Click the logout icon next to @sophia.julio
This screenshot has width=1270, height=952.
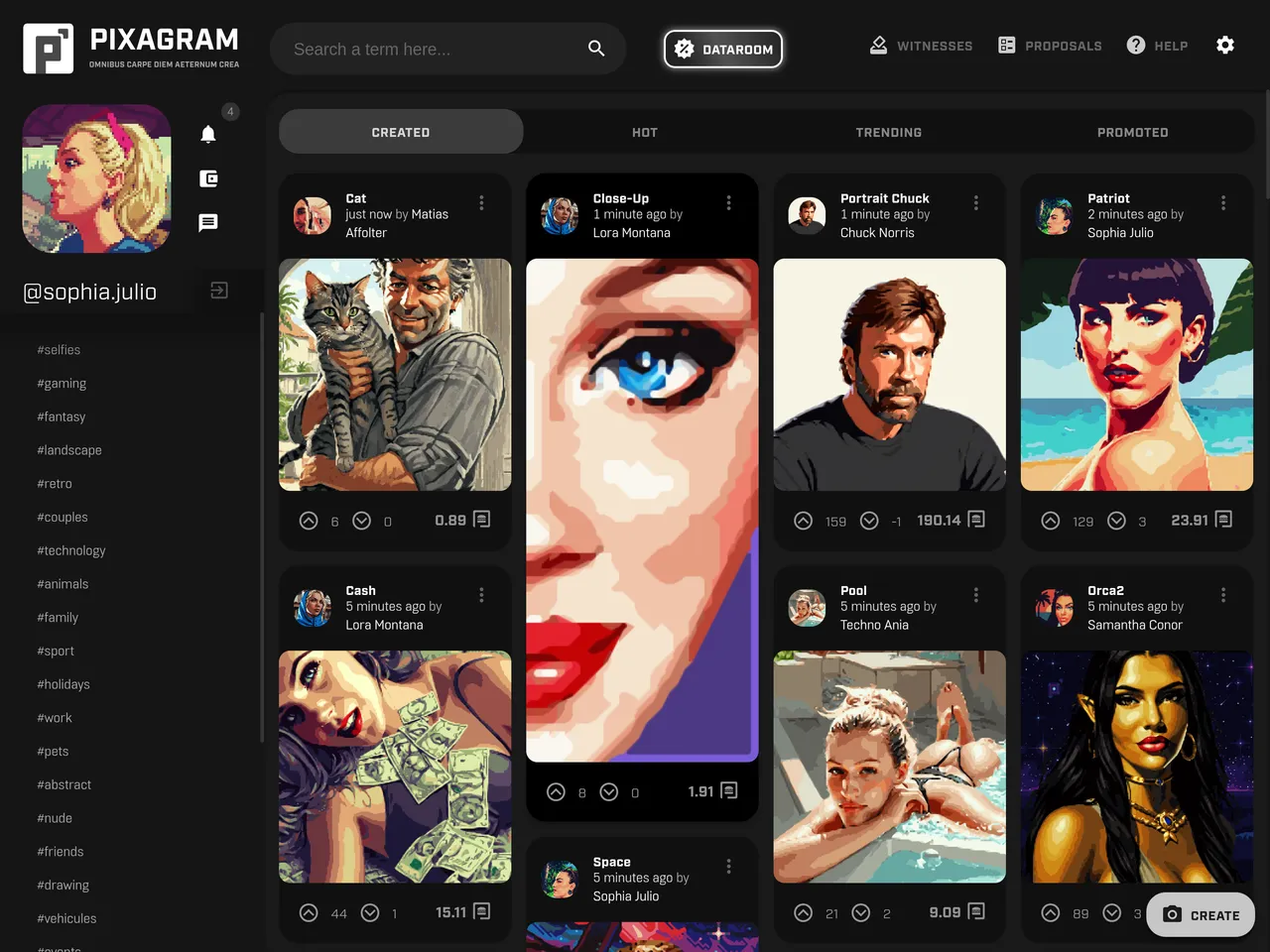[x=219, y=291]
